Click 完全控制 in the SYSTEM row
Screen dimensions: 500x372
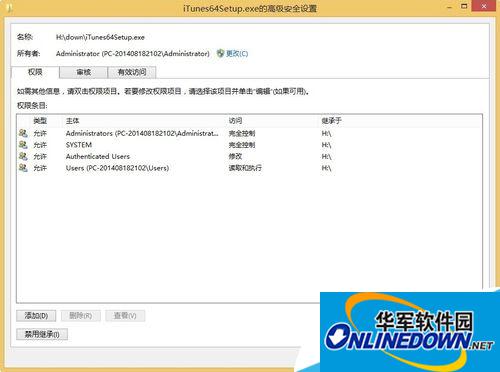[x=242, y=145]
